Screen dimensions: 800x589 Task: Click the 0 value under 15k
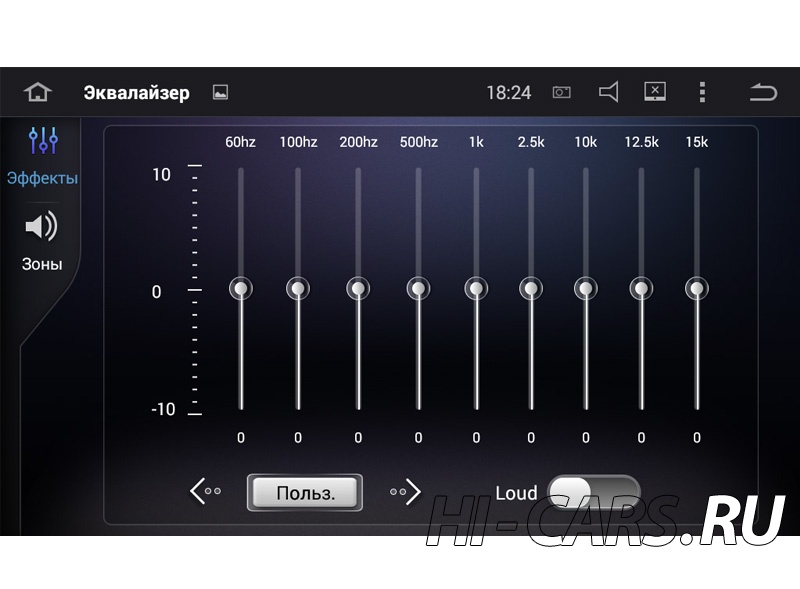click(697, 437)
